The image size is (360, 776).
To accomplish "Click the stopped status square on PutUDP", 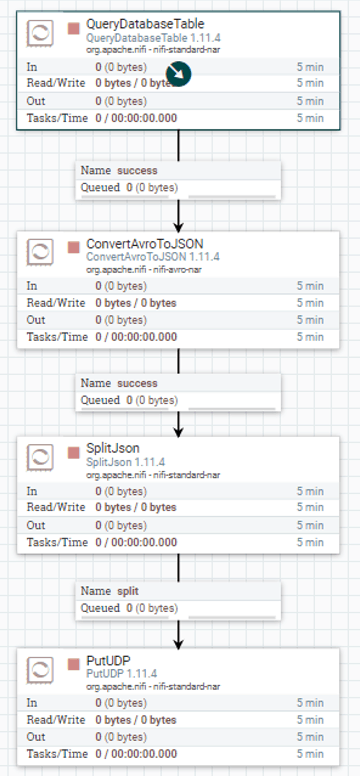I will [74, 664].
